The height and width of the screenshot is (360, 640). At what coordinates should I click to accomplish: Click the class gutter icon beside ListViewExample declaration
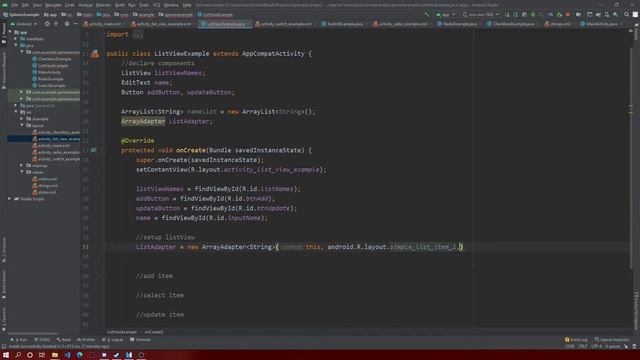click(x=95, y=54)
